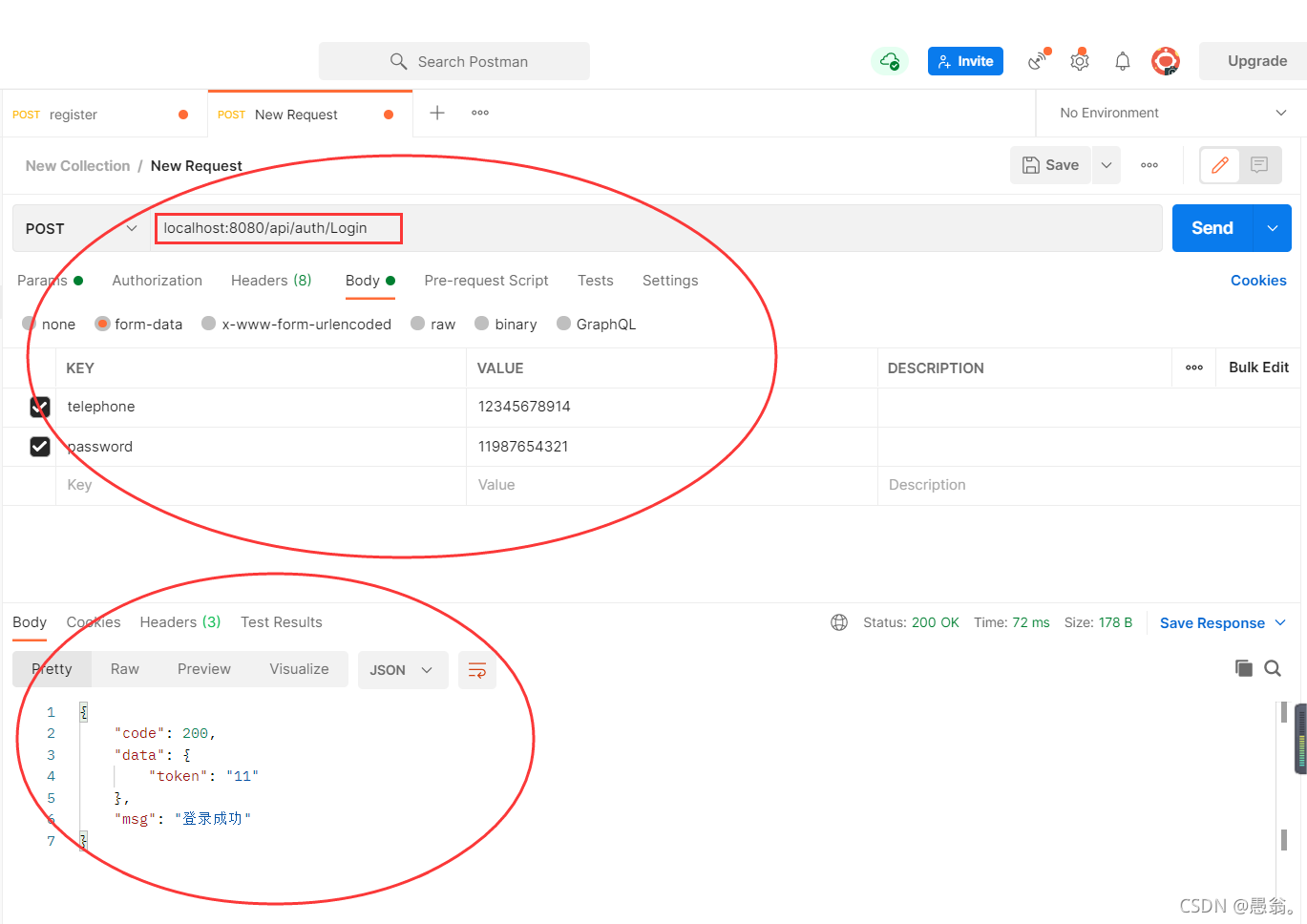Open the JSON format dropdown

coord(402,670)
